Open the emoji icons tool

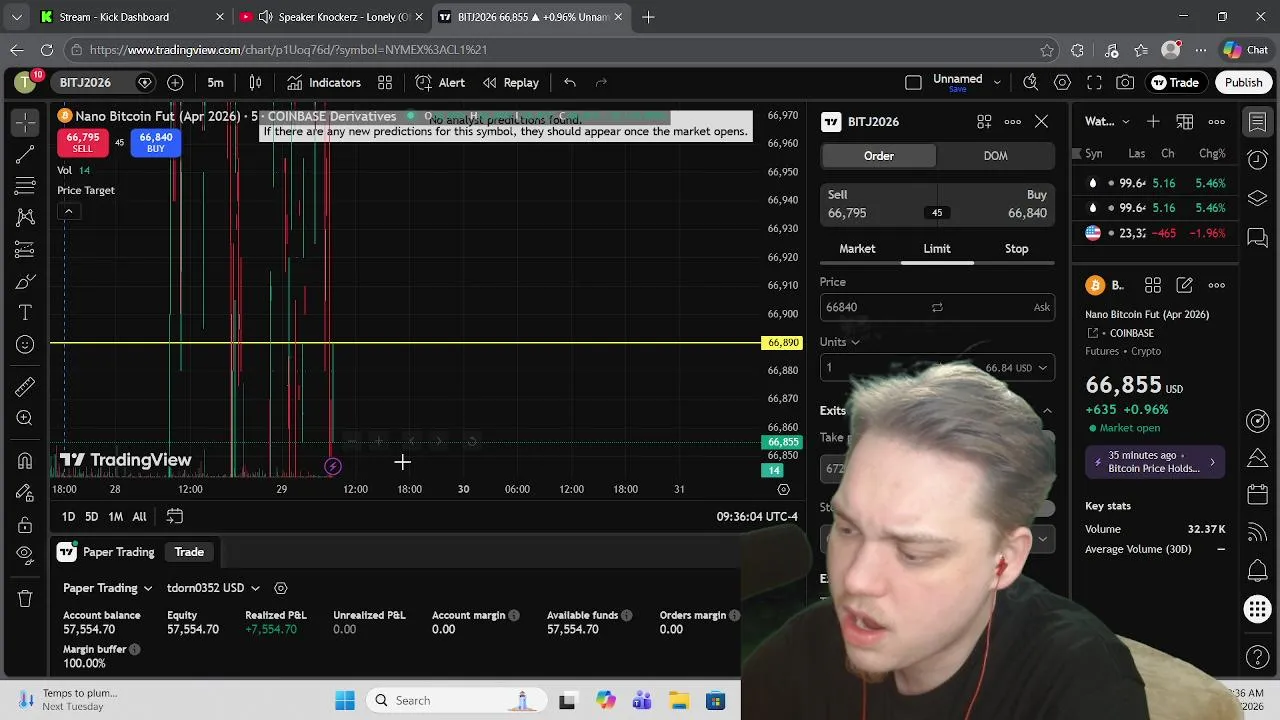(x=26, y=345)
